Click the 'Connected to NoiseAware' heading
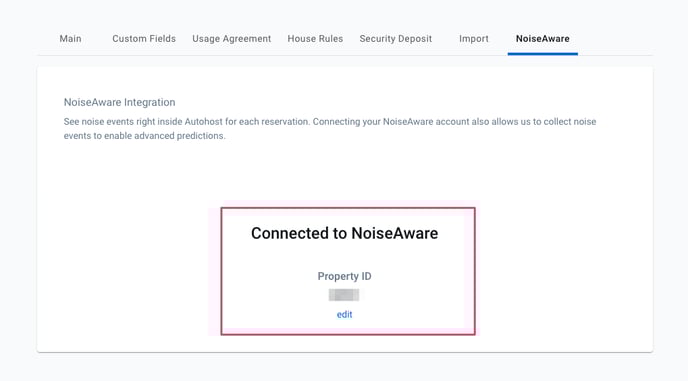688x381 pixels. 344,233
